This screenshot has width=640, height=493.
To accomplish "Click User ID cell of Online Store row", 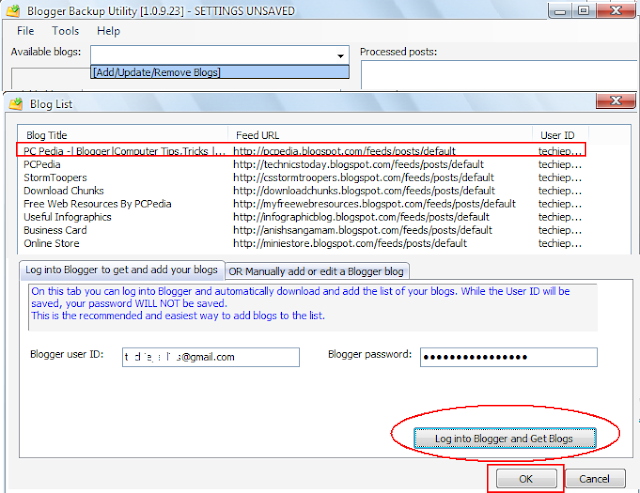I will coord(560,243).
